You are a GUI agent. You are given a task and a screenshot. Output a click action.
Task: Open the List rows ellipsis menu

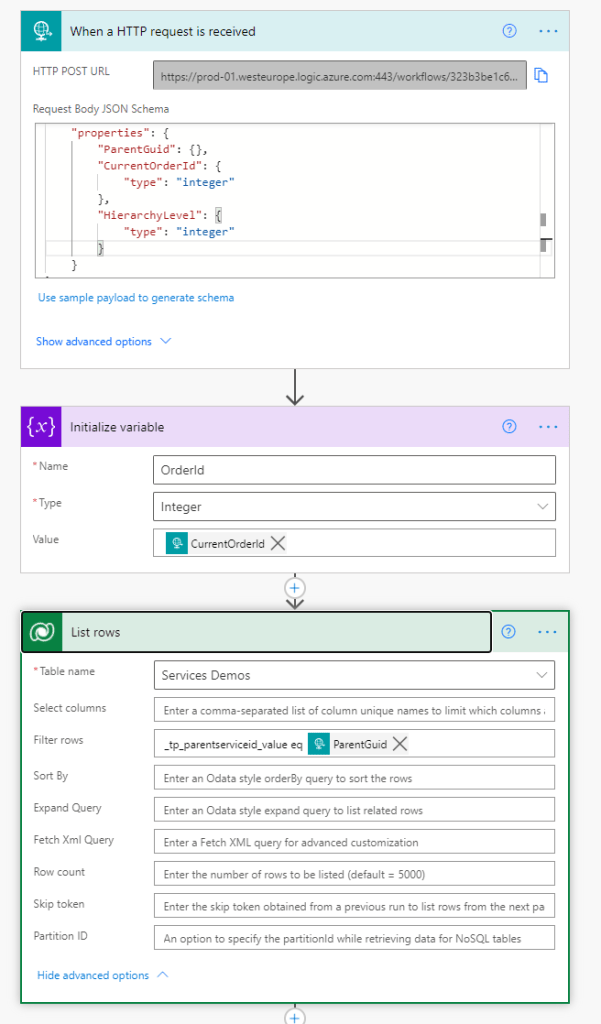click(x=547, y=632)
